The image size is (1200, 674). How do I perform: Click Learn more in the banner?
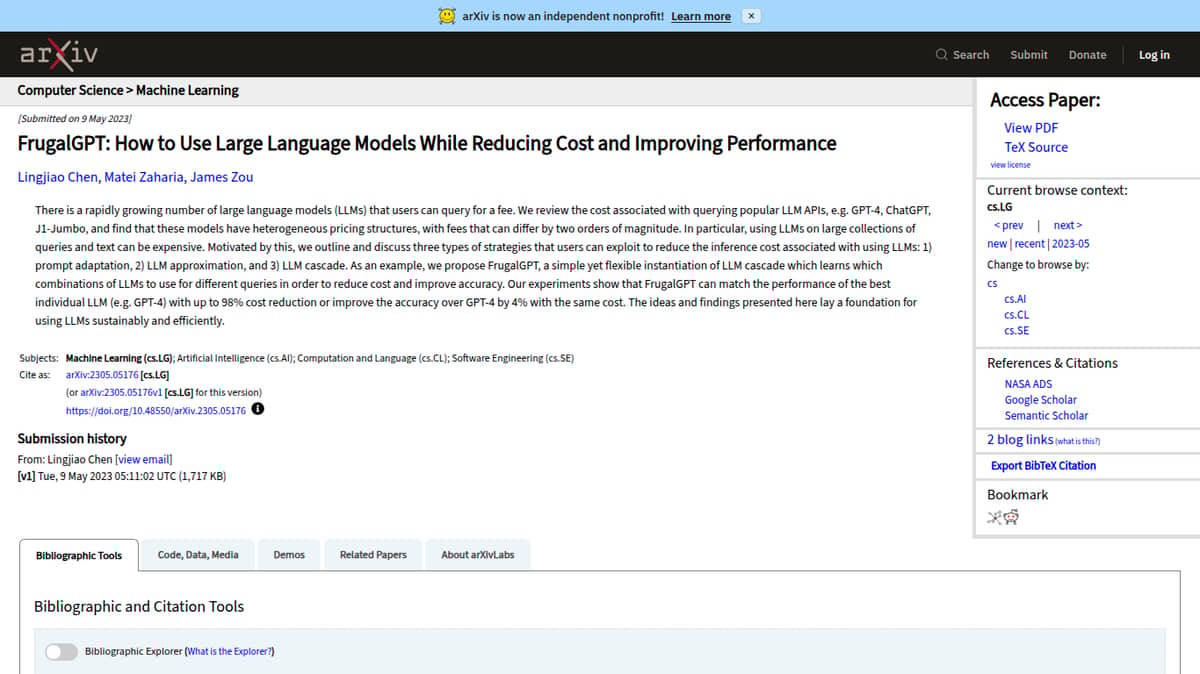(x=701, y=16)
